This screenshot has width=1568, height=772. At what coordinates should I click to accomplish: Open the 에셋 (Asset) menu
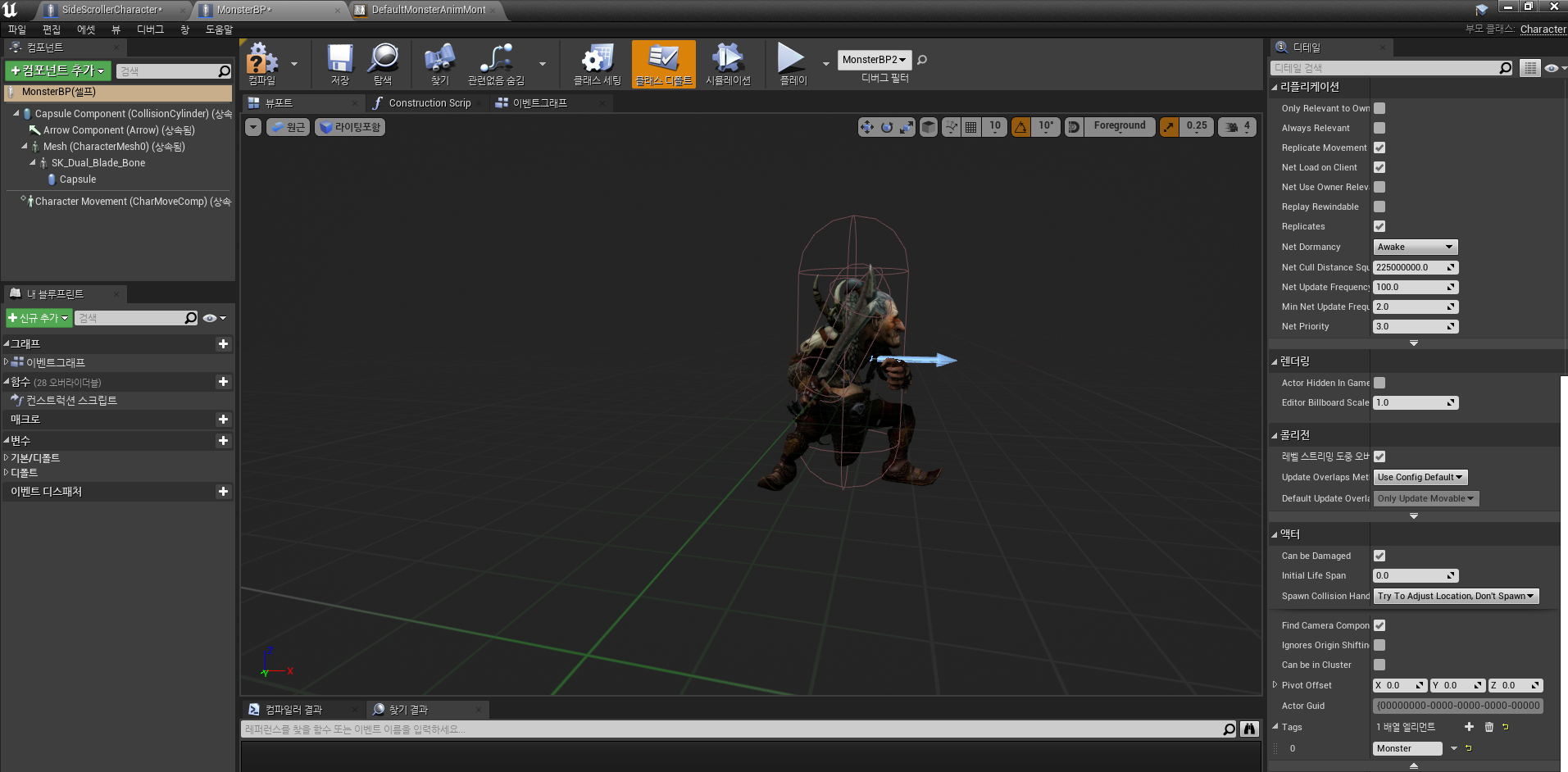(x=86, y=30)
